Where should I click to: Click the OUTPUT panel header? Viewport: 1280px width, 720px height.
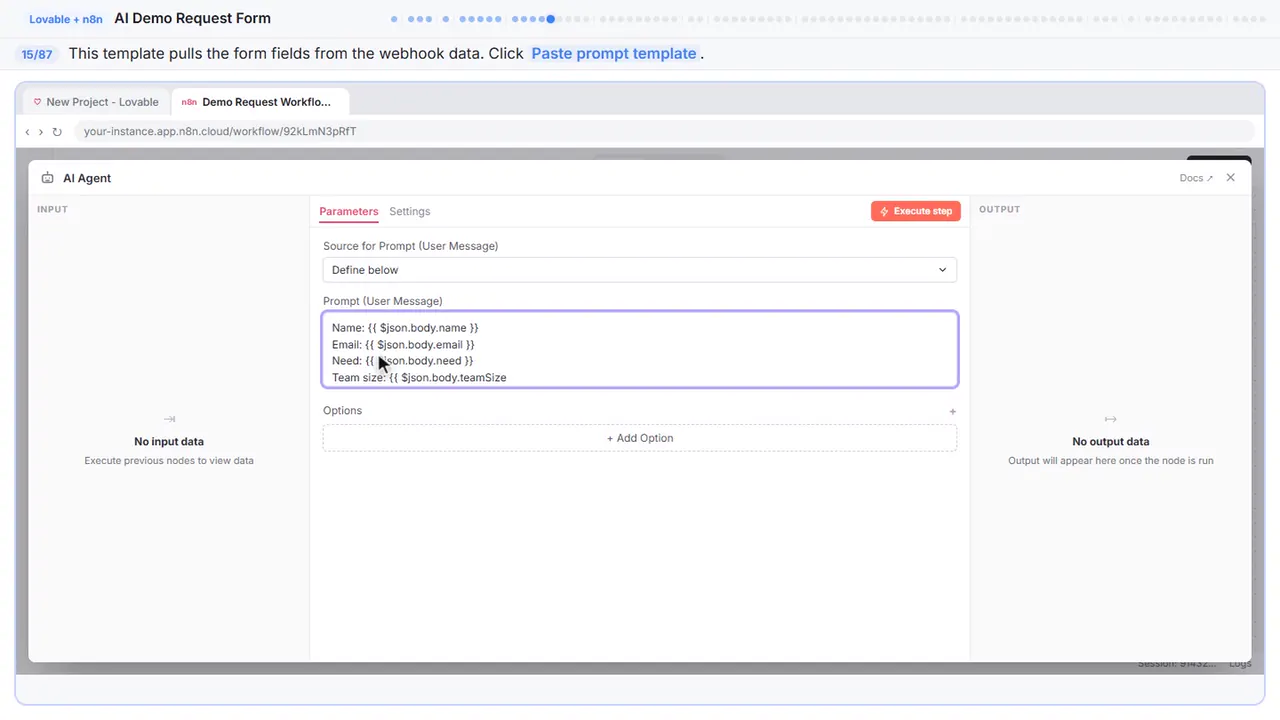click(x=999, y=209)
